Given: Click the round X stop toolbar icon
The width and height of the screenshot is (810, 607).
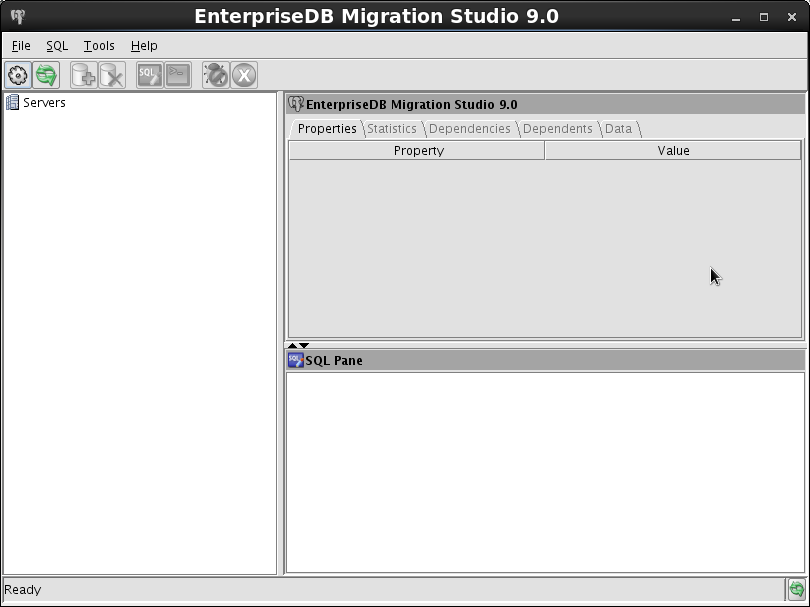Looking at the screenshot, I should (x=244, y=75).
